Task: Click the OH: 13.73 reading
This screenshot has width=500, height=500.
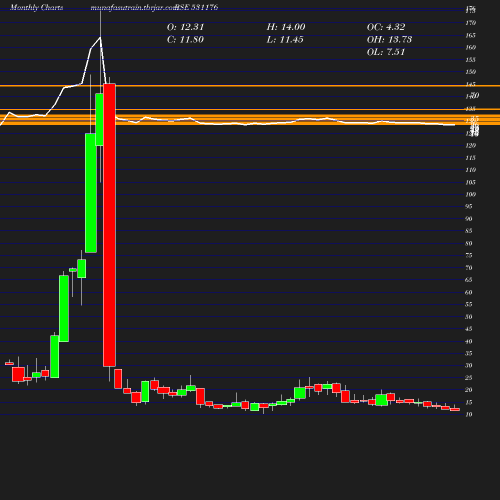Action: tap(389, 40)
